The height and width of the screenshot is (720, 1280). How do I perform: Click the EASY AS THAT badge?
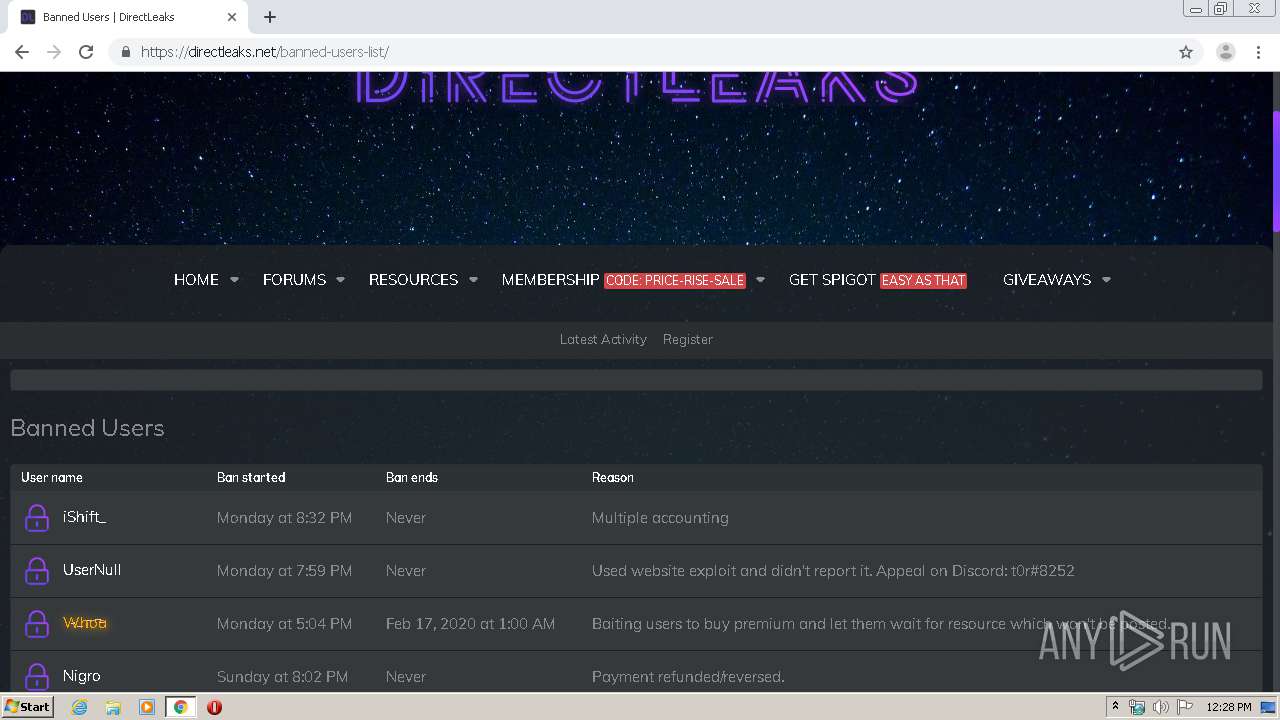tap(923, 281)
